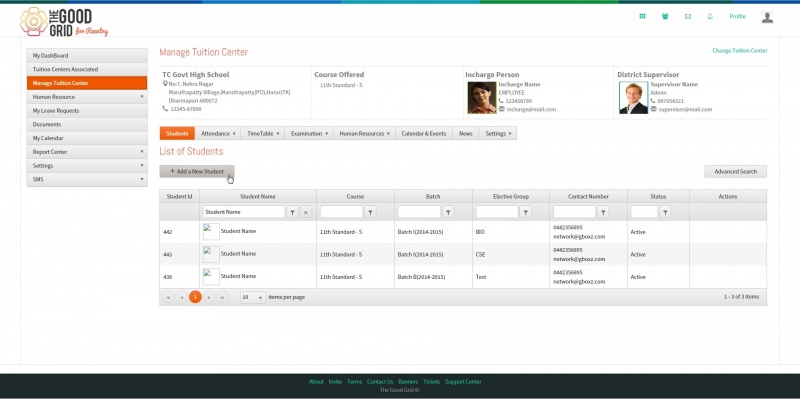
Task: Click filter icon for Batch column
Action: [448, 212]
